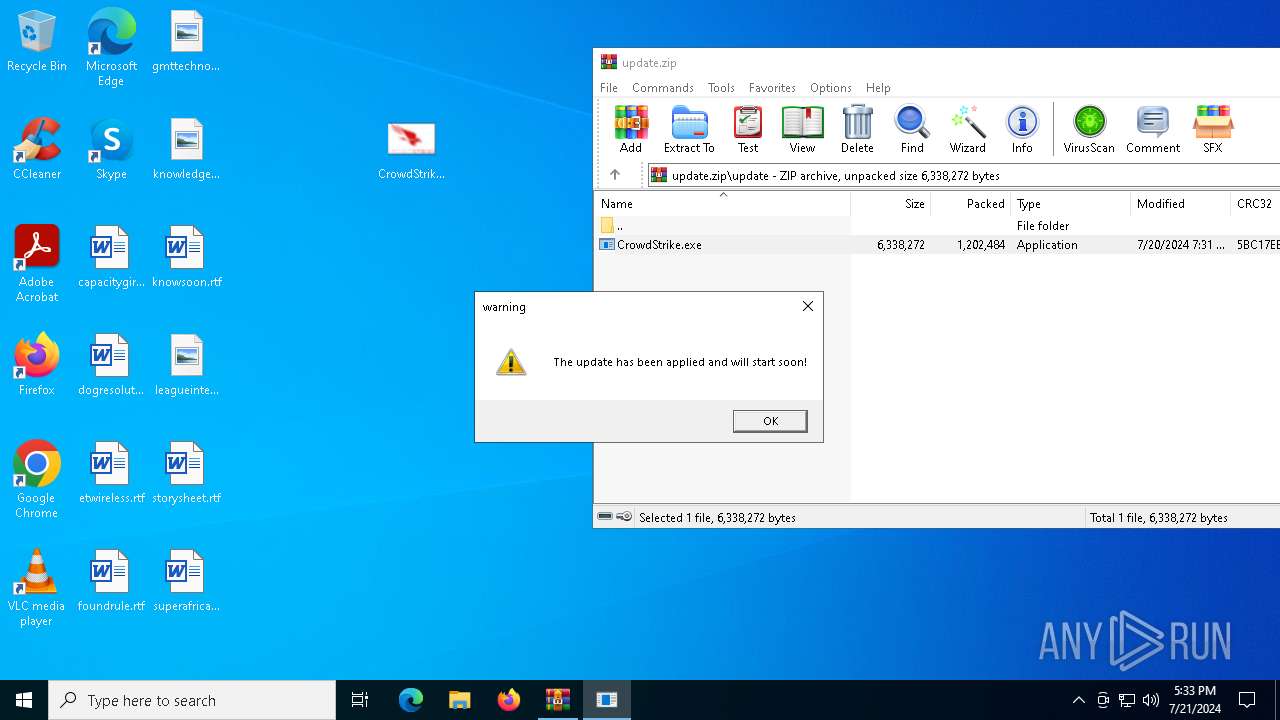This screenshot has height=720, width=1280.
Task: Sort file list by Modified column
Action: 1181,204
